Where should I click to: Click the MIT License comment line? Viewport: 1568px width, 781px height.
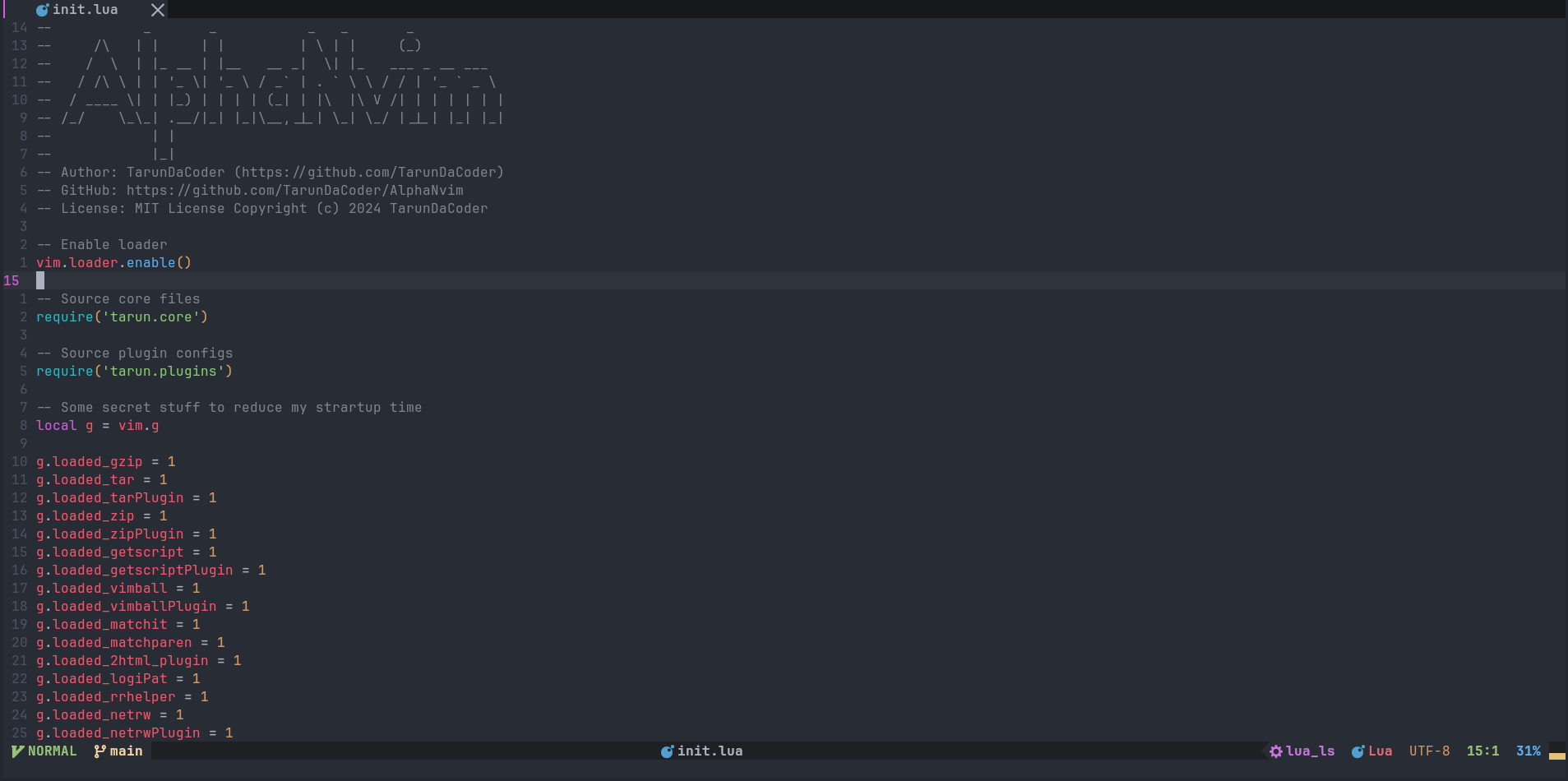[262, 209]
